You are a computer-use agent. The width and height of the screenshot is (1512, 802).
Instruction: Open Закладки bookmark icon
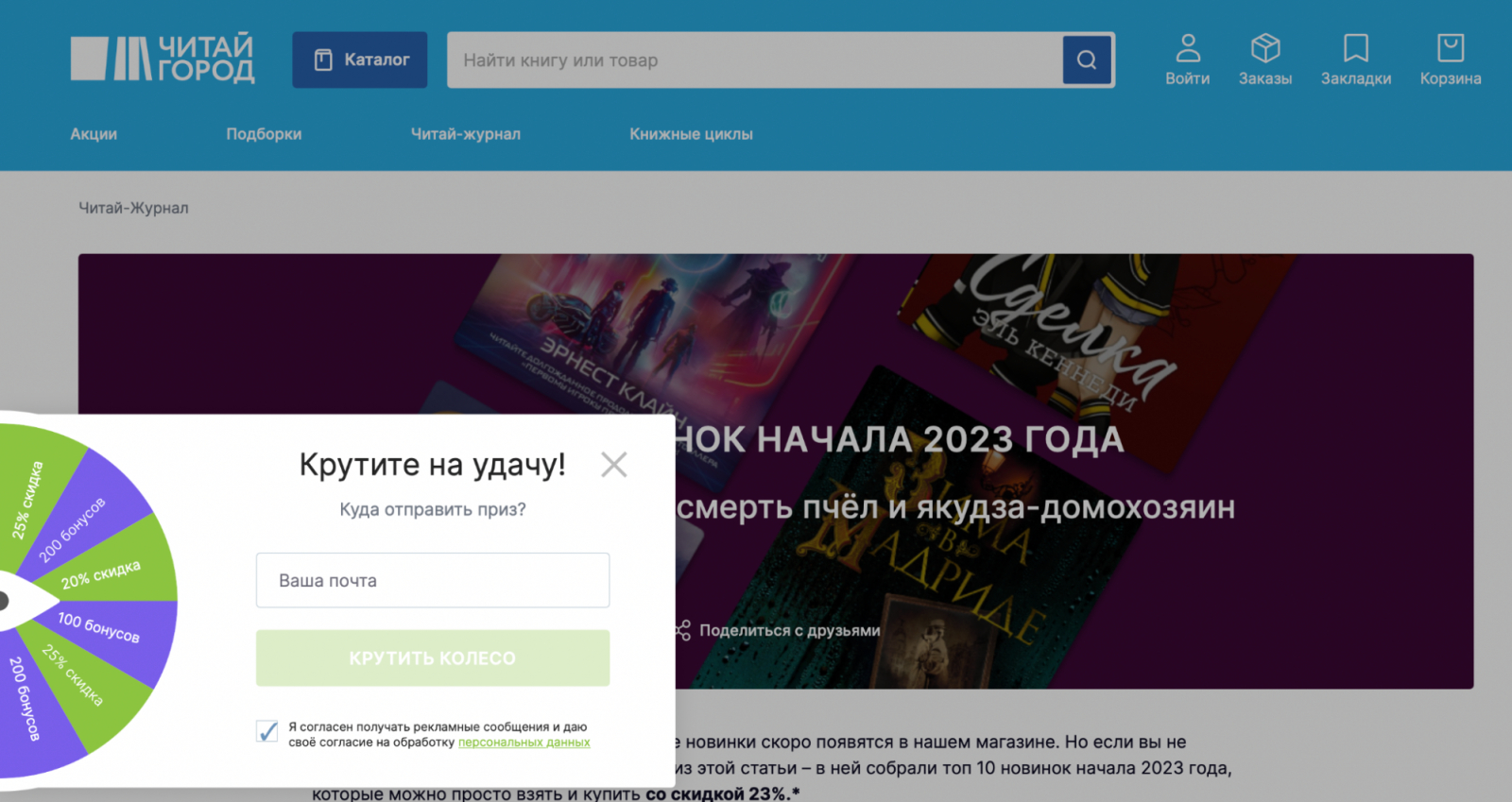tap(1356, 47)
